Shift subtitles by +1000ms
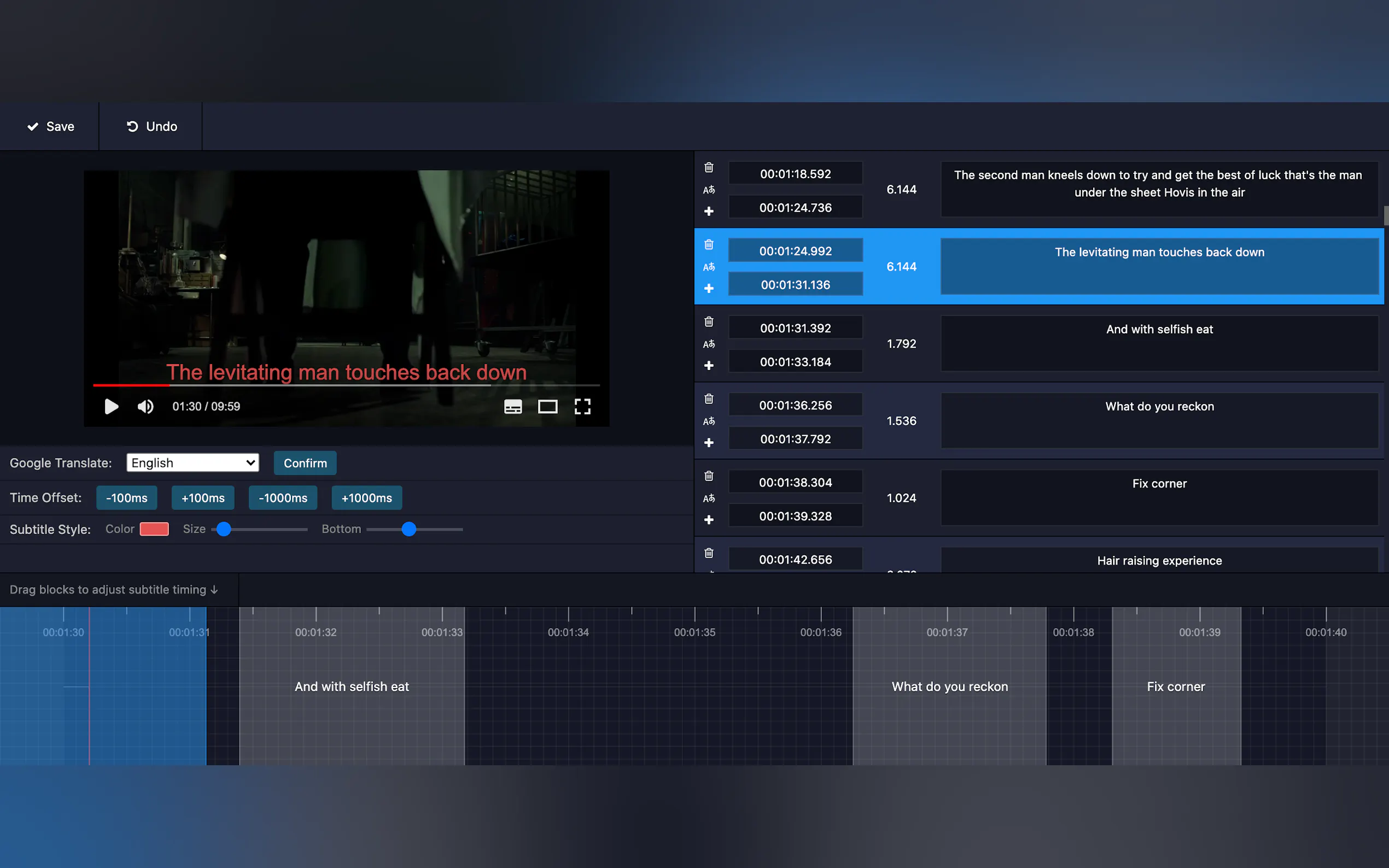 coord(366,498)
